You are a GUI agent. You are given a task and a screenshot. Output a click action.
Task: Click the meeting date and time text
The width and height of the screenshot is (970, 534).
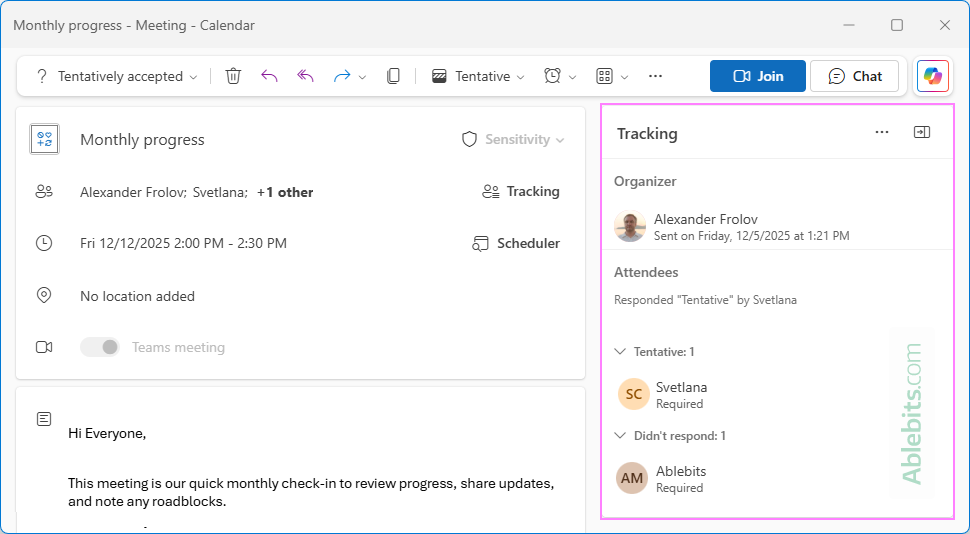(x=183, y=243)
